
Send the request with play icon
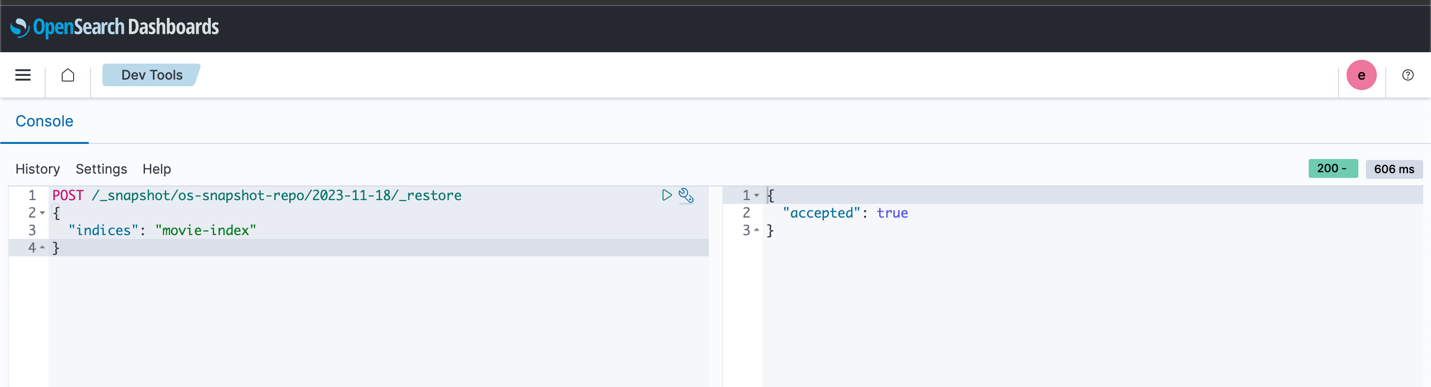click(667, 195)
